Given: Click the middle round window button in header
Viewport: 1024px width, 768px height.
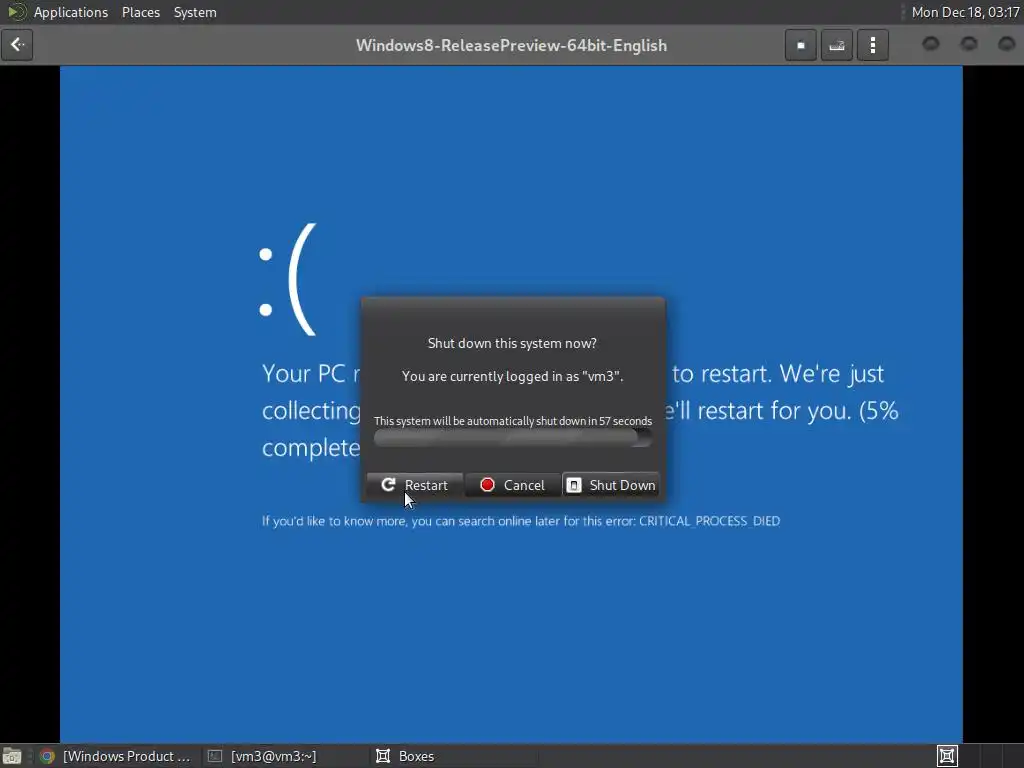Looking at the screenshot, I should [x=968, y=44].
